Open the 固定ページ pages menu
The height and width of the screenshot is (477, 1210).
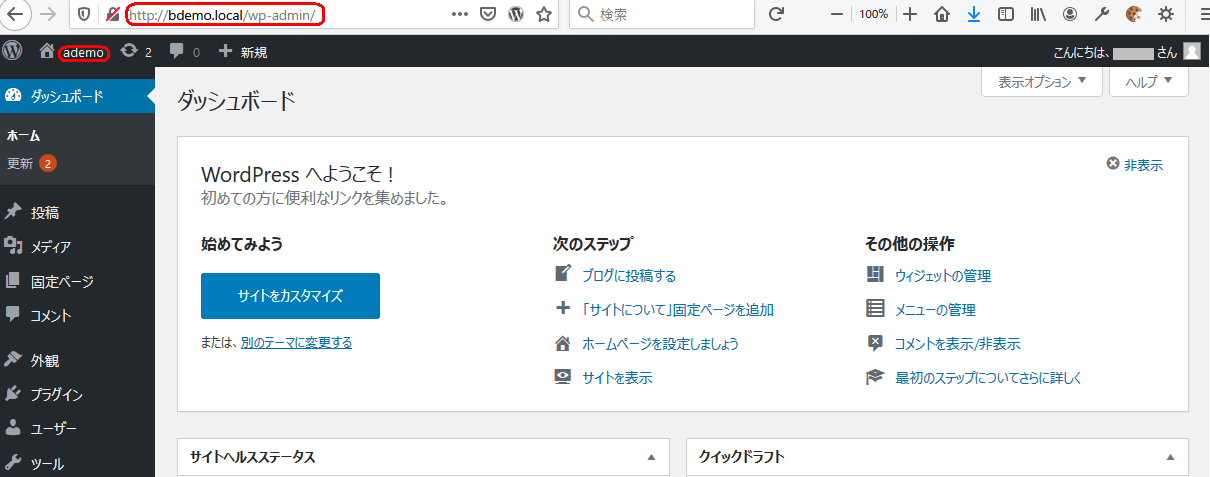click(x=77, y=281)
